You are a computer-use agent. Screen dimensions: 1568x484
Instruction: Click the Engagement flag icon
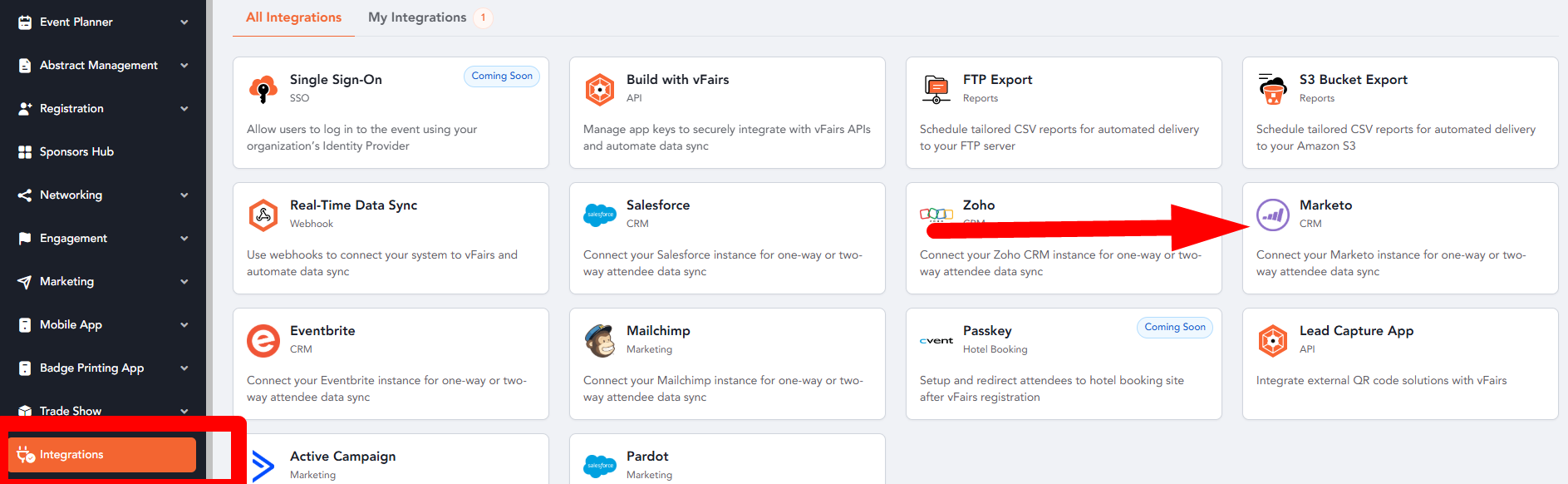25,239
